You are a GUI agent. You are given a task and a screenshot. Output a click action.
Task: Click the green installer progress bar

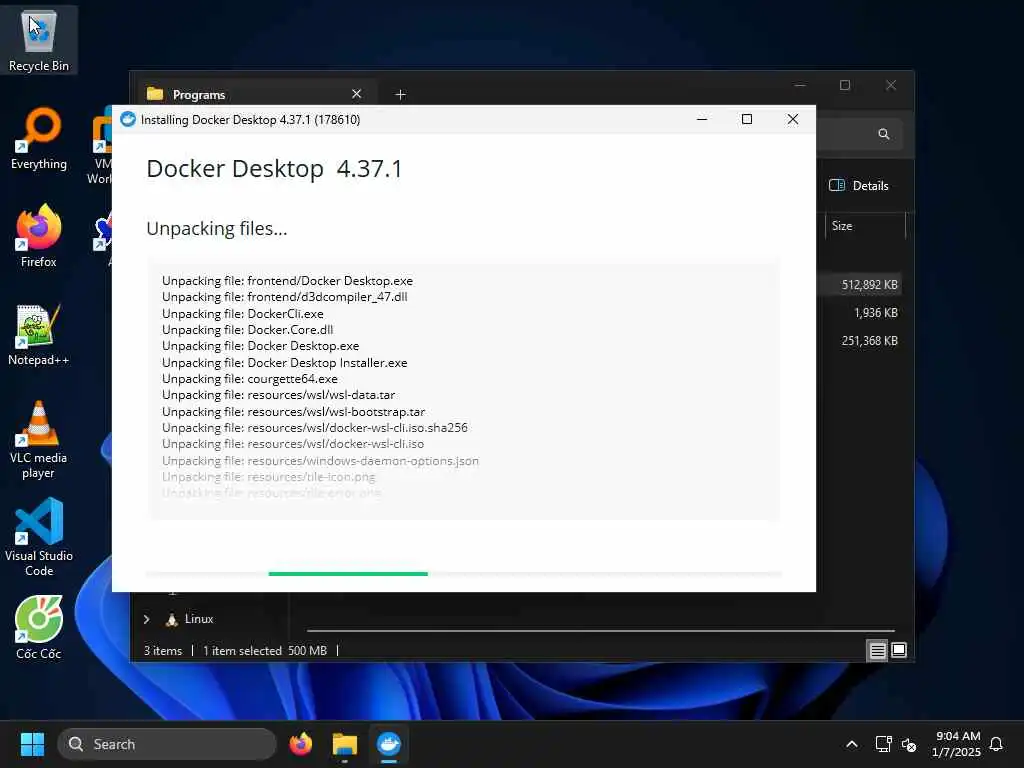348,573
